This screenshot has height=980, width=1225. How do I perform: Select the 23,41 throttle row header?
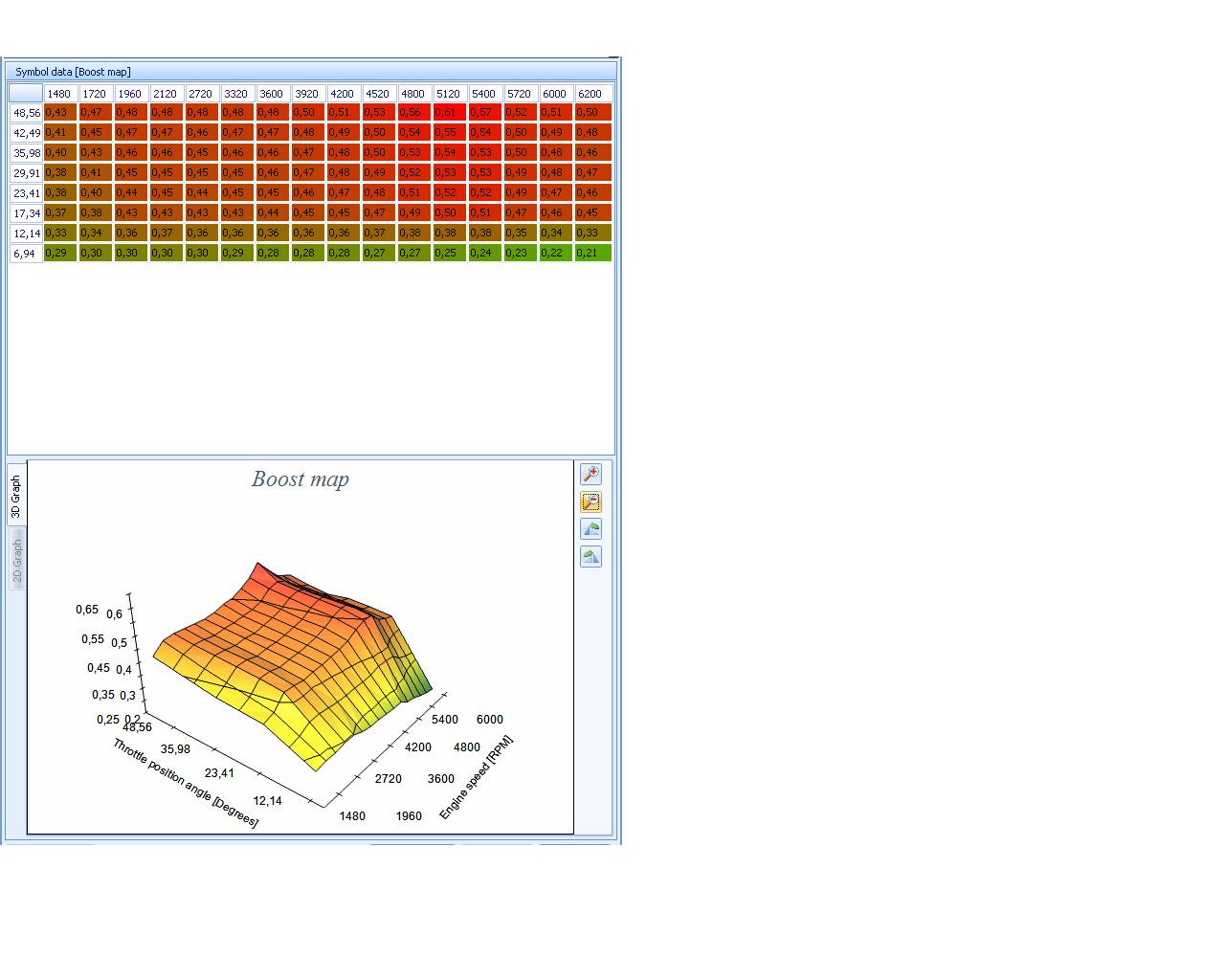(27, 193)
